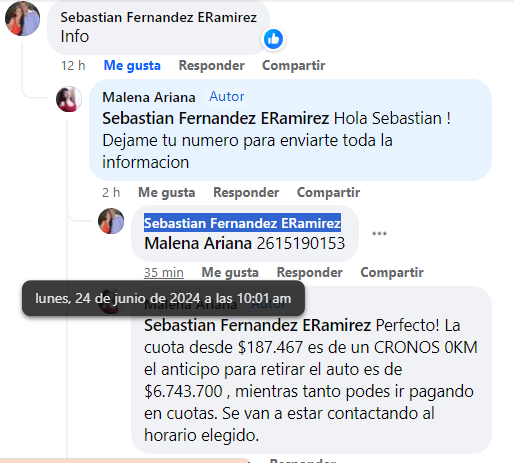The width and height of the screenshot is (514, 463).
Task: Open Sebastian's avatar on the Info comment
Action: point(23,18)
